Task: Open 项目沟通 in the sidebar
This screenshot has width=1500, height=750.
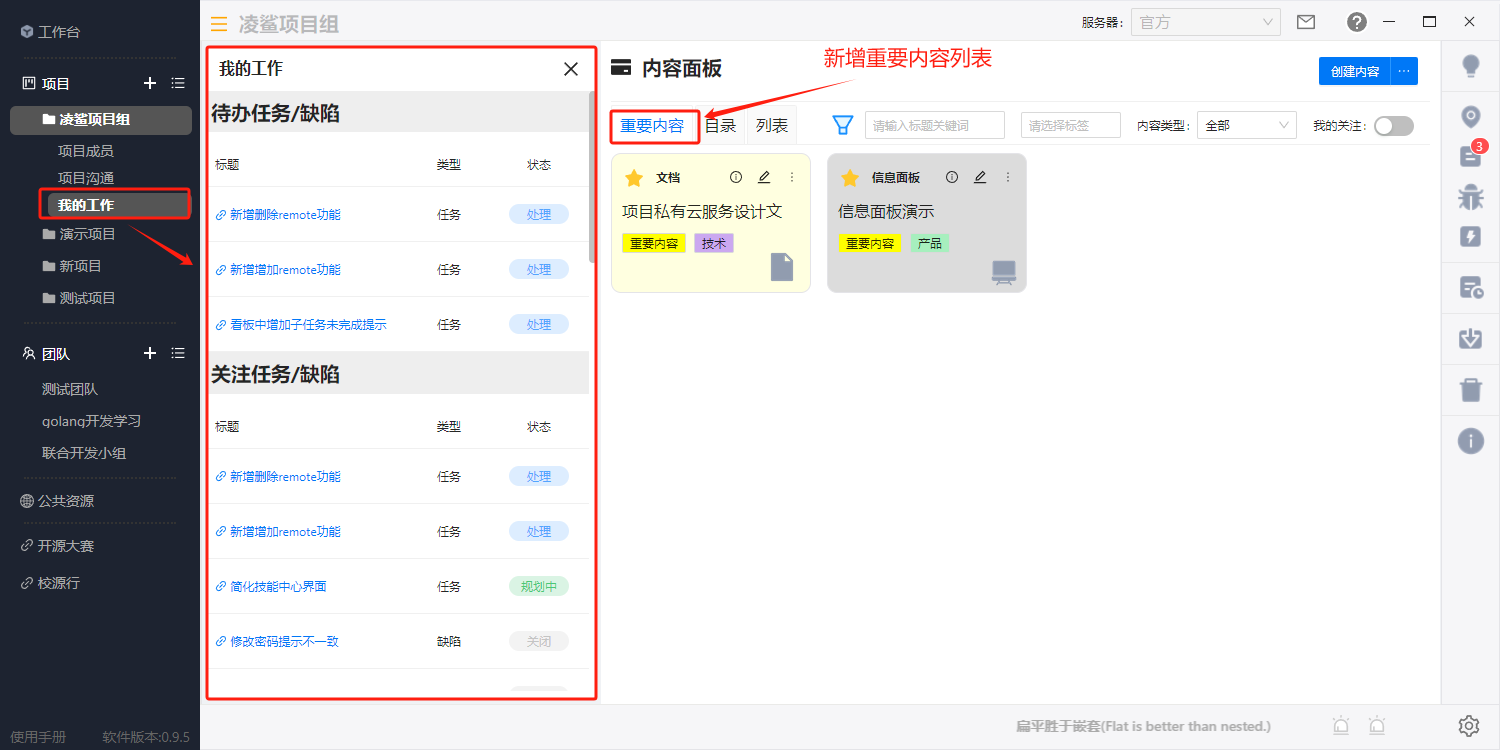Action: [x=85, y=178]
